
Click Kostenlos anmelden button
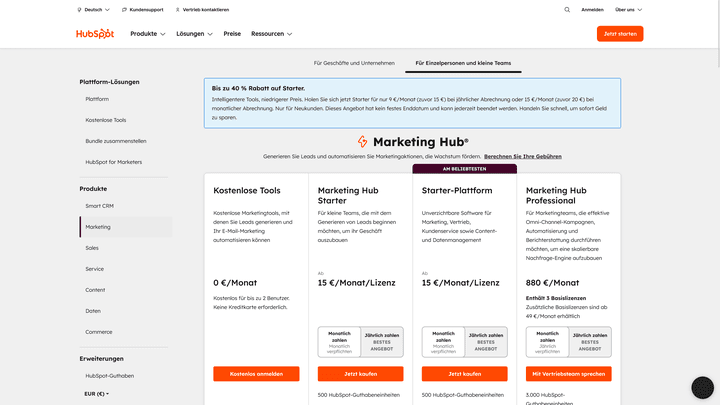point(256,374)
